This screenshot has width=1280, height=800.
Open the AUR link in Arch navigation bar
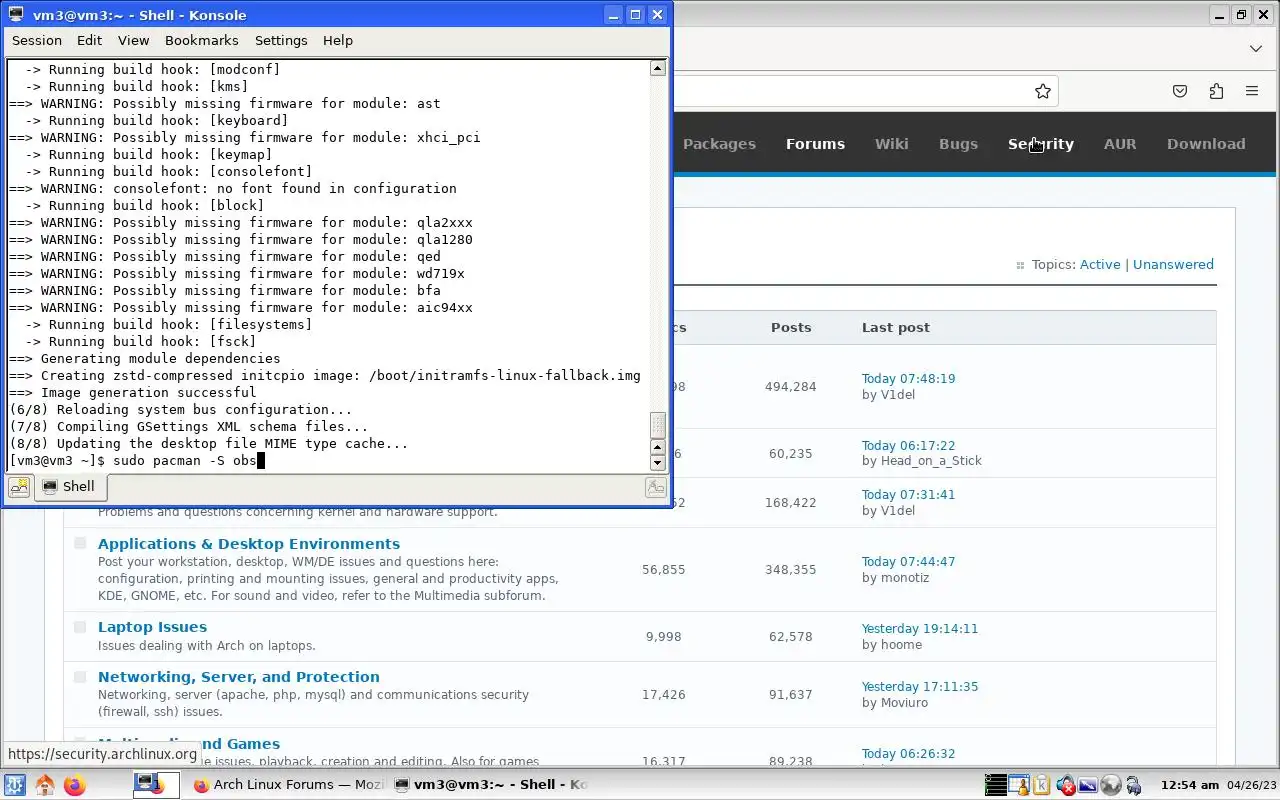click(x=1120, y=144)
